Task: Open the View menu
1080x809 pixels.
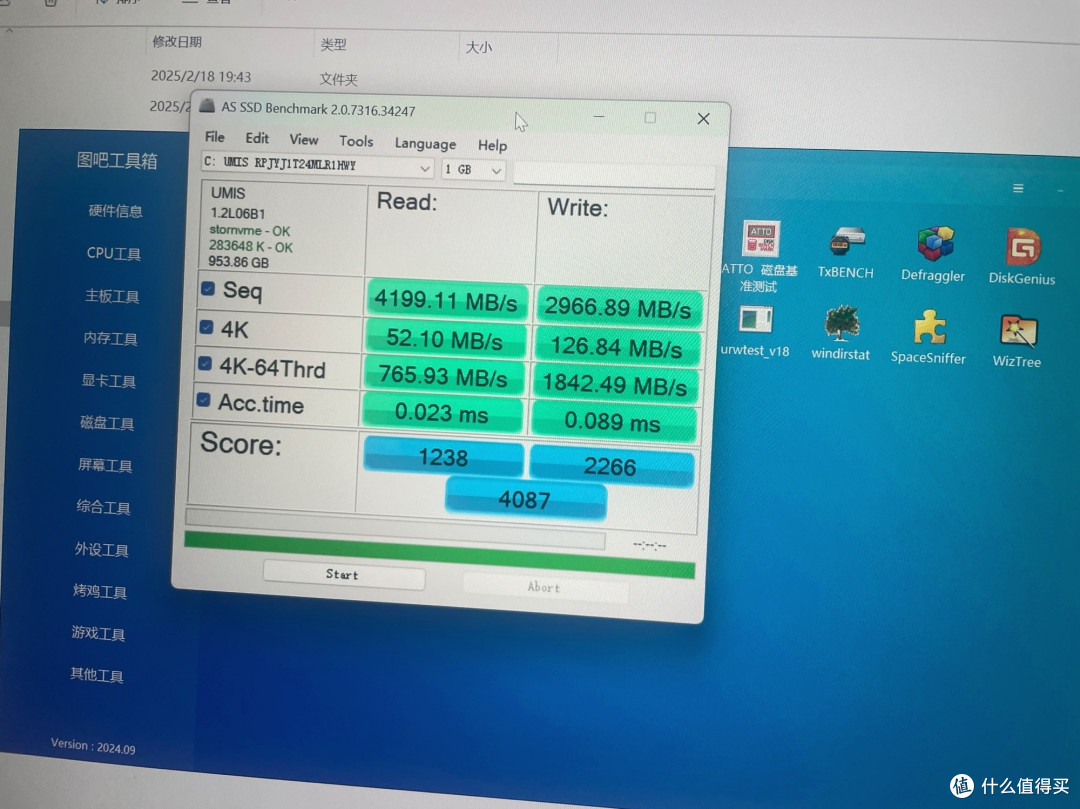Action: [x=304, y=140]
